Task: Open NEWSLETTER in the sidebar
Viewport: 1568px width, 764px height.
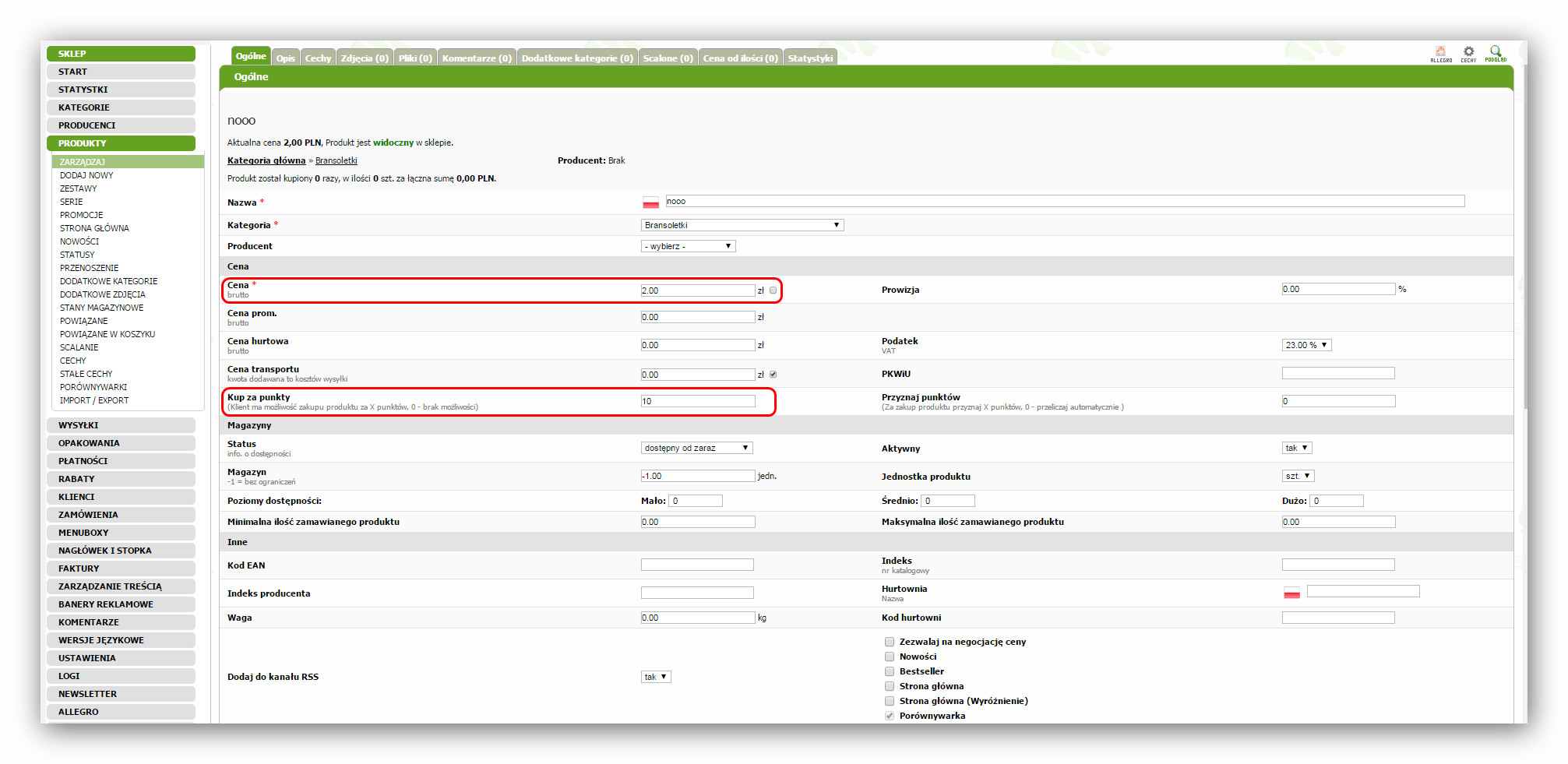Action: coord(121,694)
